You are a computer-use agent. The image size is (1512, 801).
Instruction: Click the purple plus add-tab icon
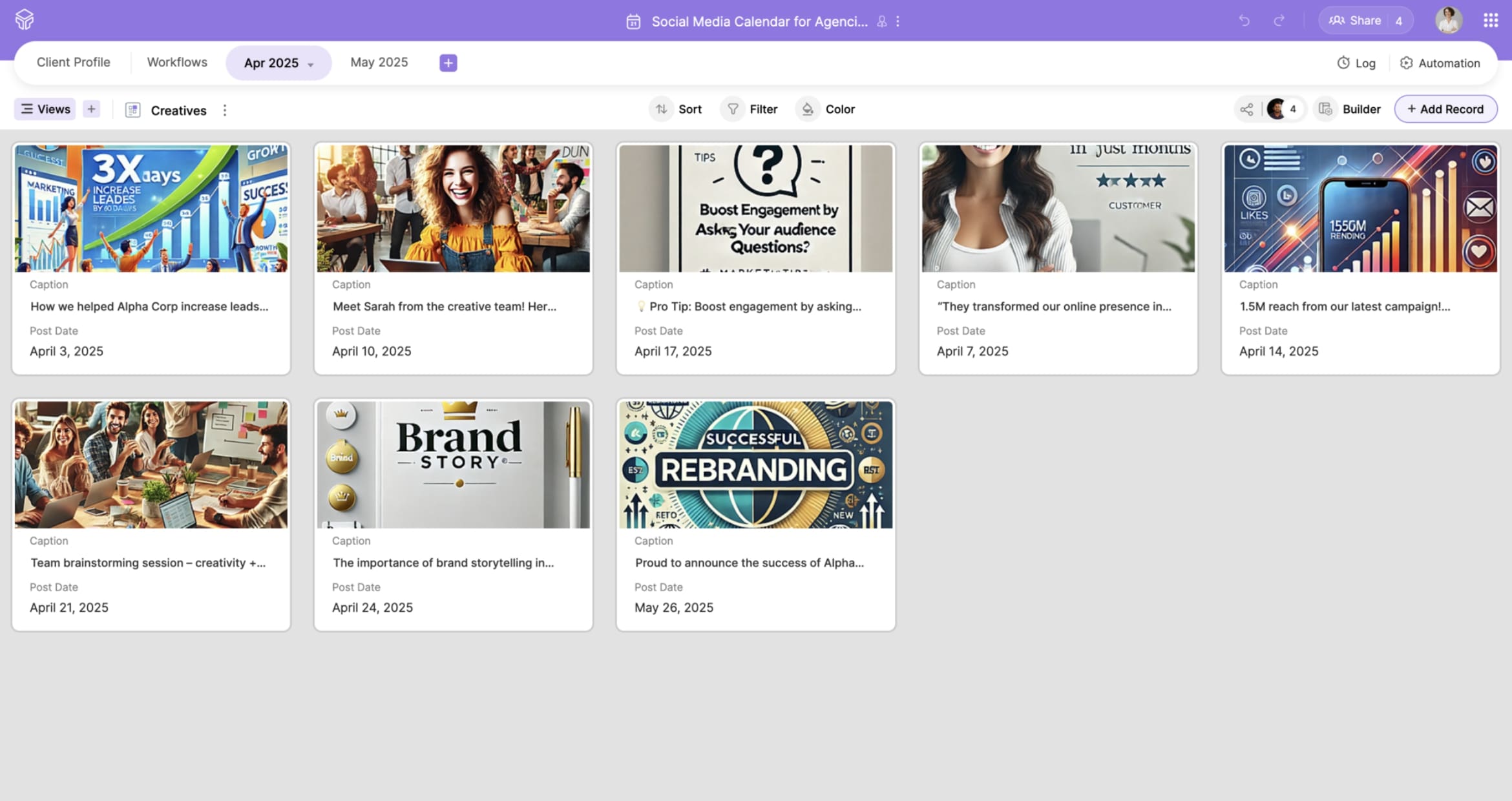448,63
